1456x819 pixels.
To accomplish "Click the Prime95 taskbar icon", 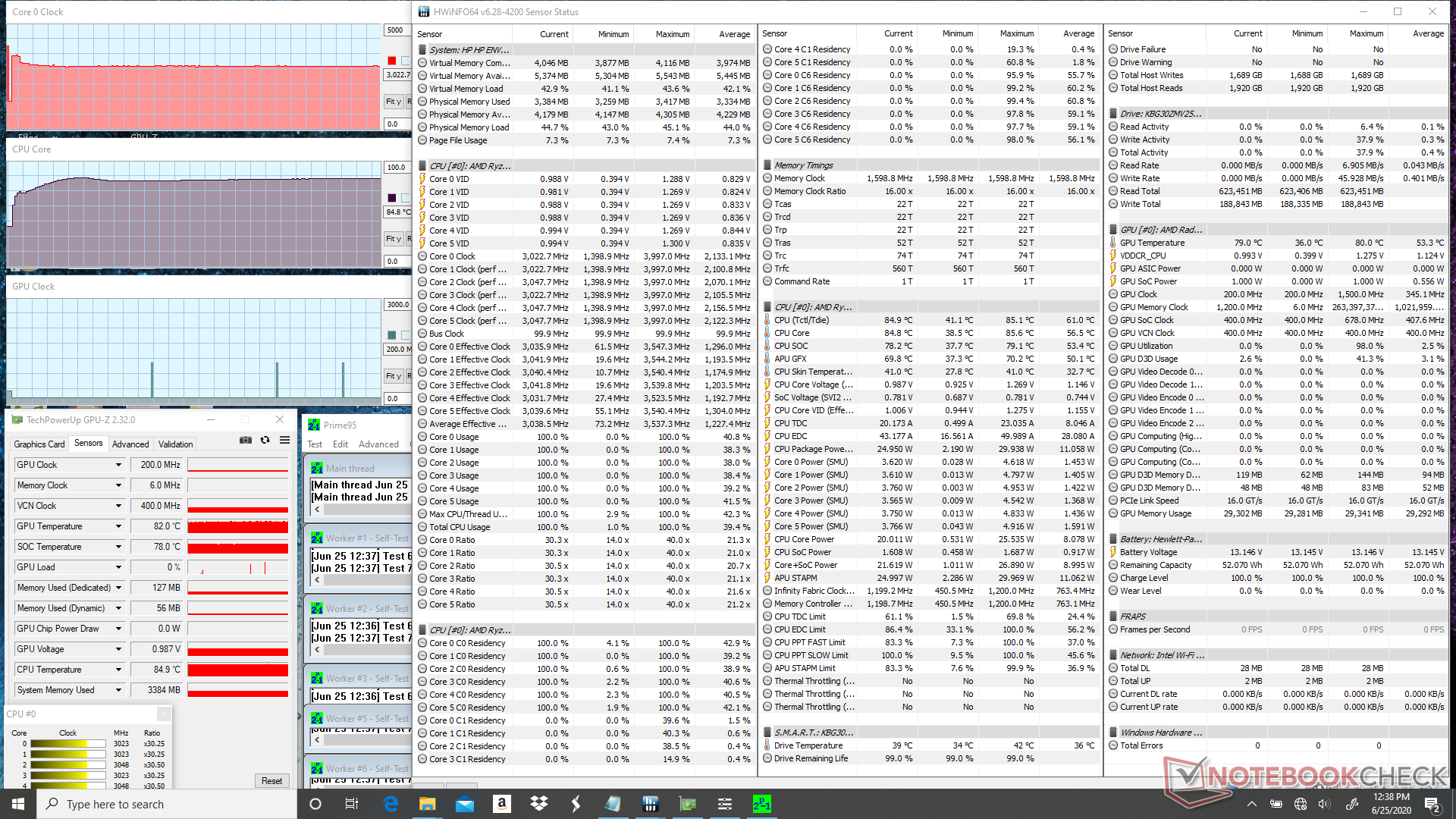I will [x=761, y=804].
